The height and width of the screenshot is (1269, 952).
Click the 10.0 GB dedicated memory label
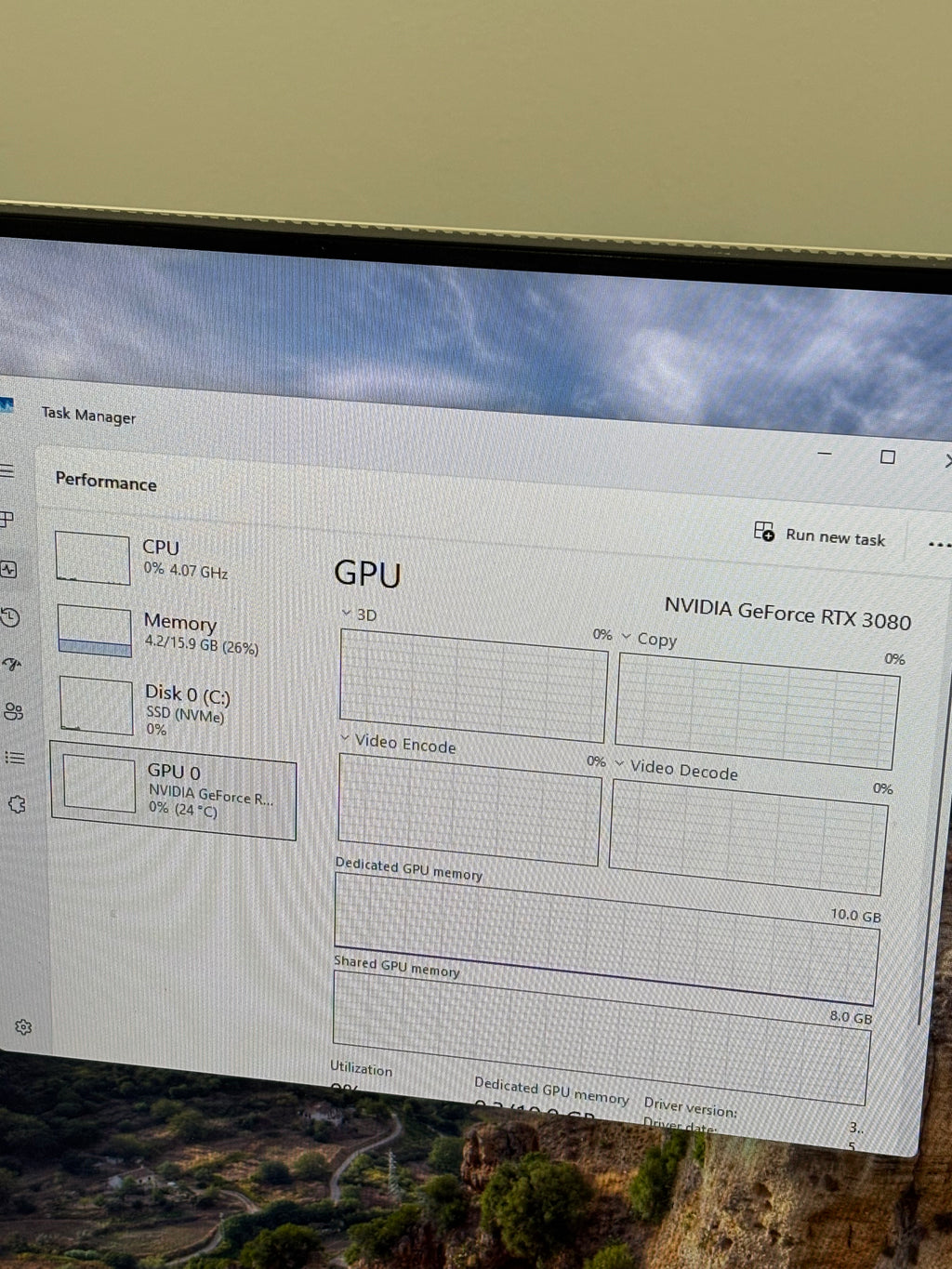855,915
